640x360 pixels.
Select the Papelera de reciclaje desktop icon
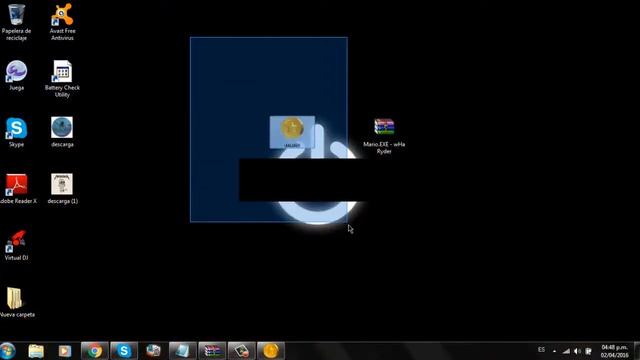tap(16, 21)
